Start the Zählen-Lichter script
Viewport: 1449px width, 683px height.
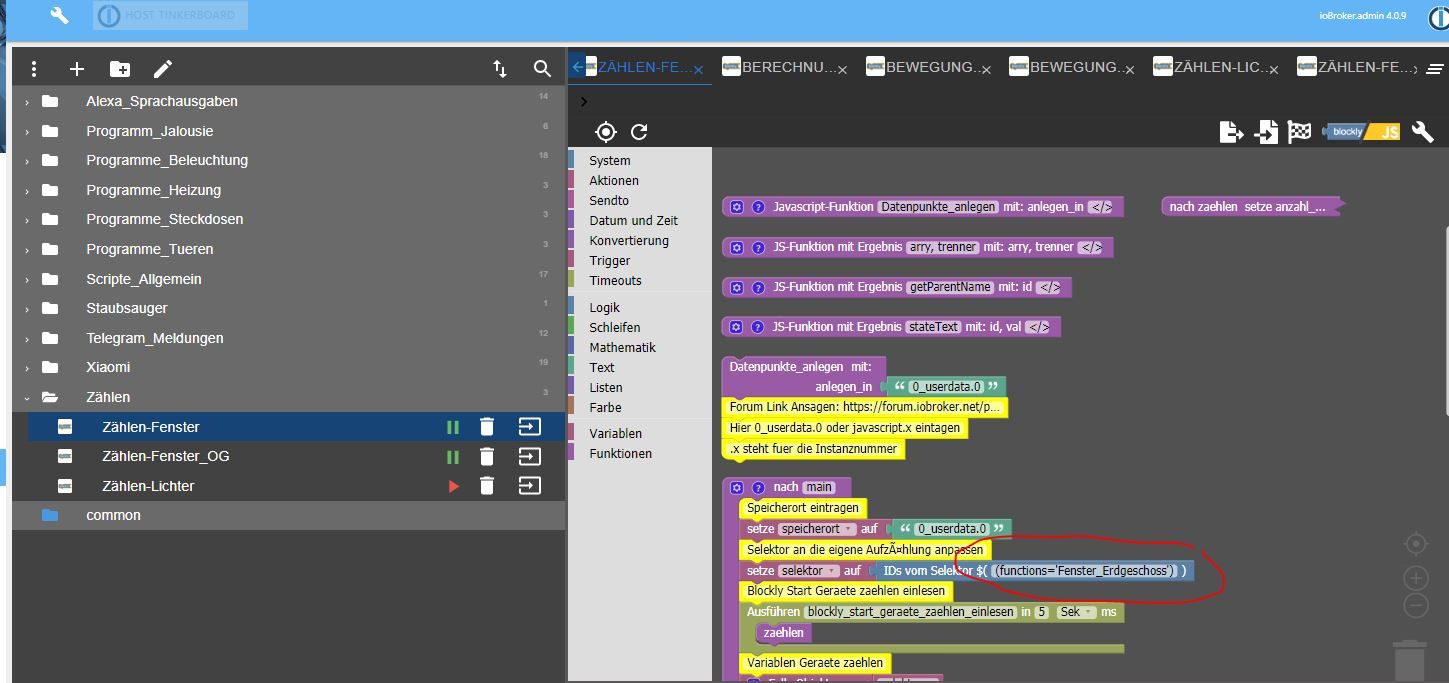(453, 486)
